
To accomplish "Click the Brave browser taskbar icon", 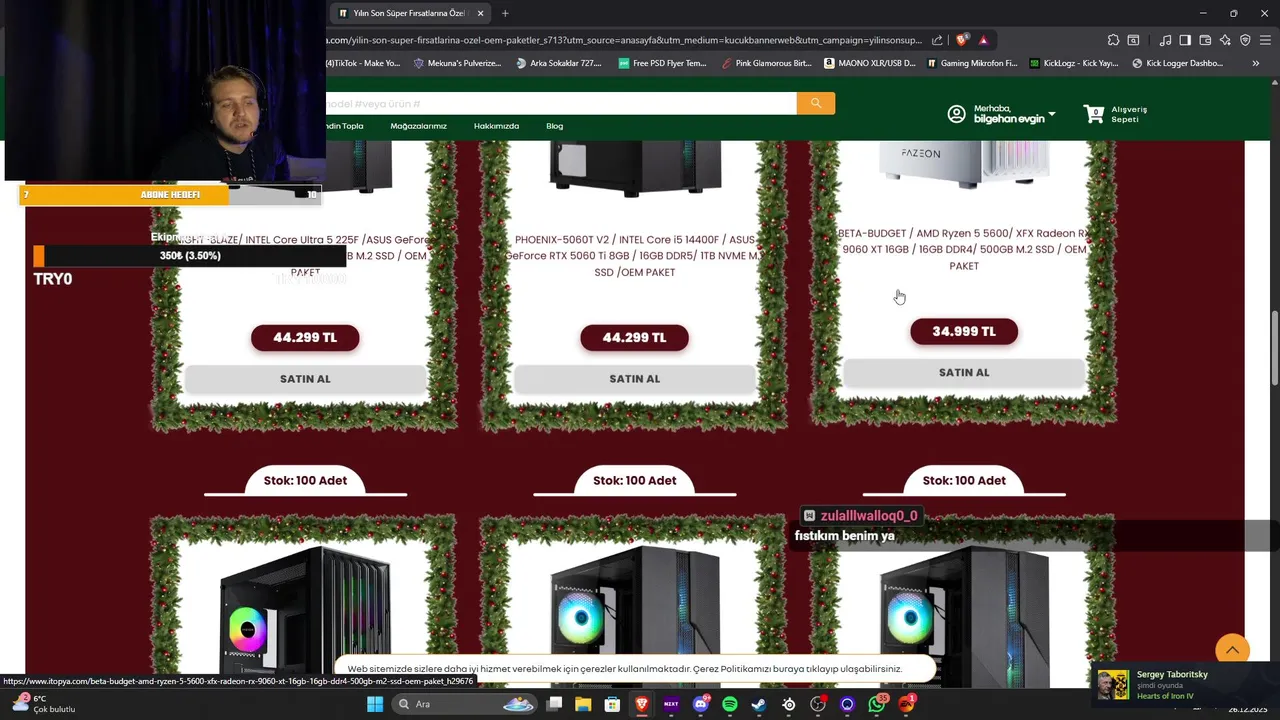I will pyautogui.click(x=642, y=704).
